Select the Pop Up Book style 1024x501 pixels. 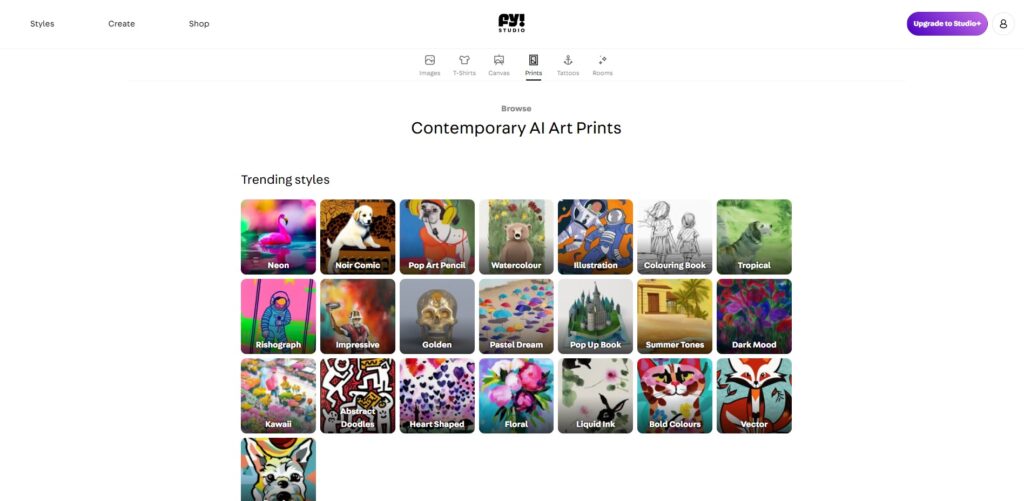tap(596, 316)
